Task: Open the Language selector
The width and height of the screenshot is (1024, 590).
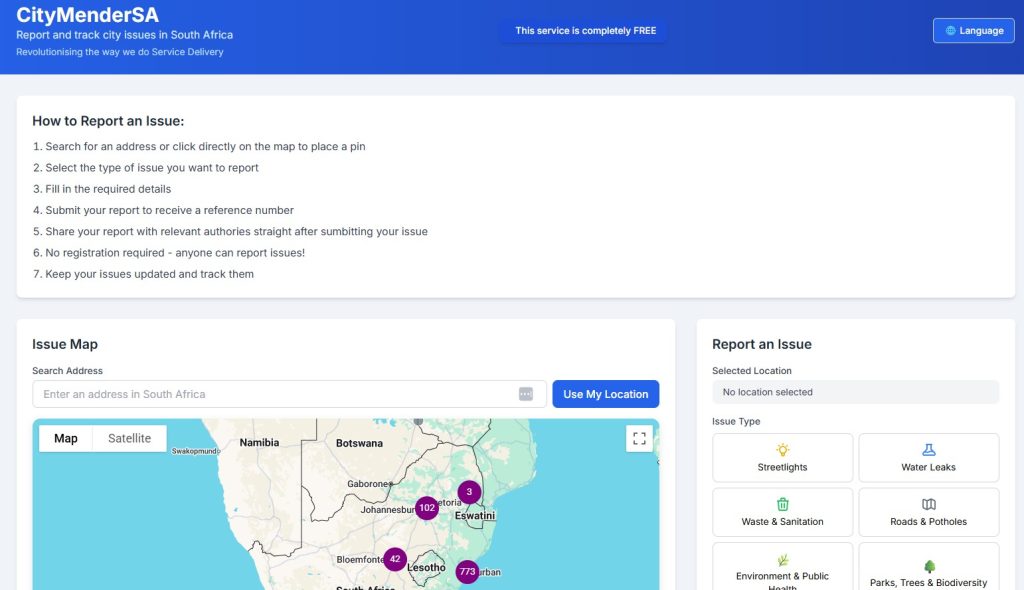Action: click(973, 30)
